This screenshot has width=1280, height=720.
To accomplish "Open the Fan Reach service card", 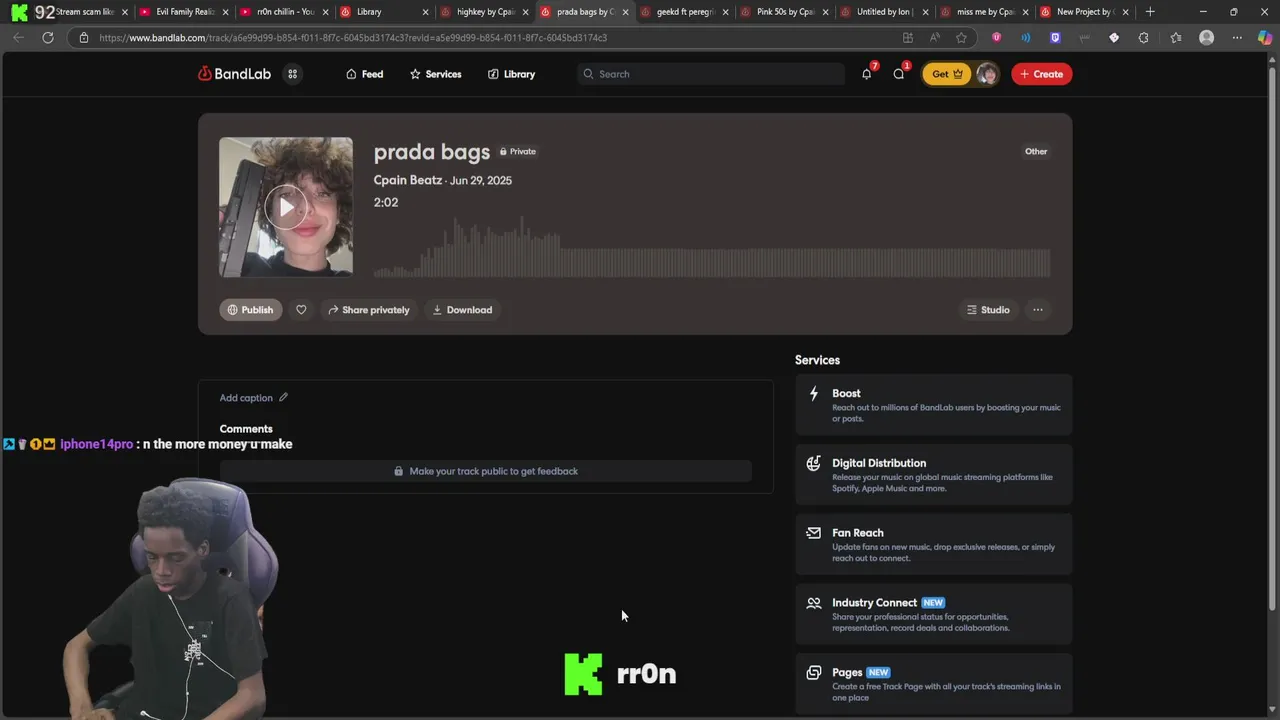I will pos(933,545).
